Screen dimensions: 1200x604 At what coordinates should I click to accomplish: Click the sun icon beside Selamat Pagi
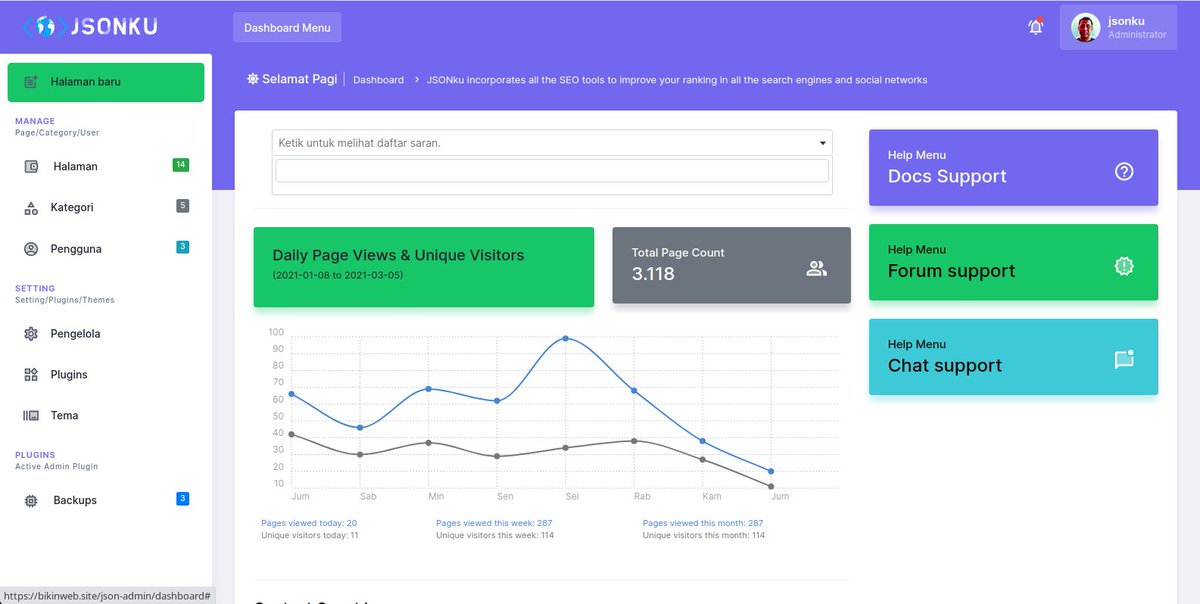(x=253, y=79)
